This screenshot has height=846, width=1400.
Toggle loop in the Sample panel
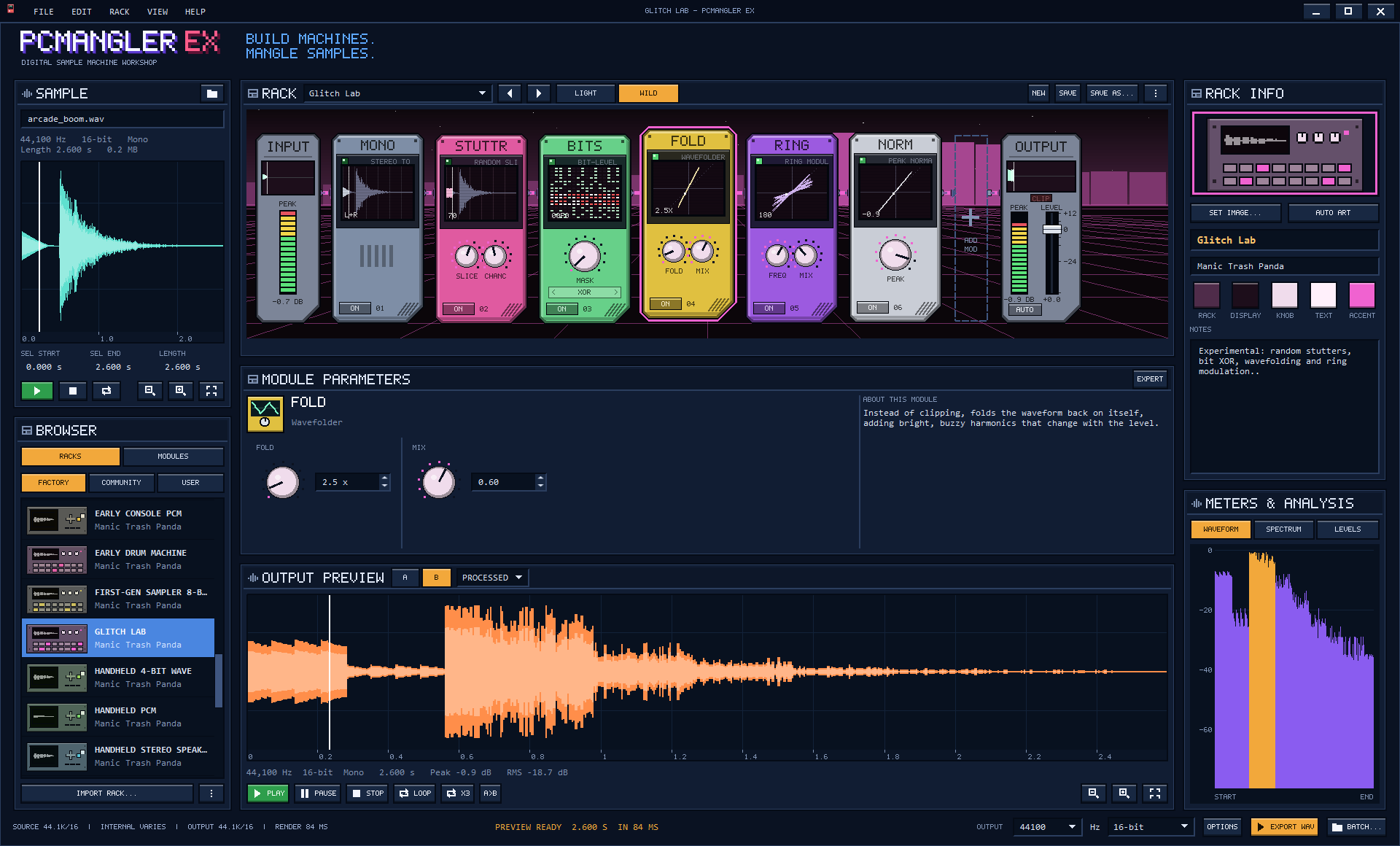pos(106,391)
